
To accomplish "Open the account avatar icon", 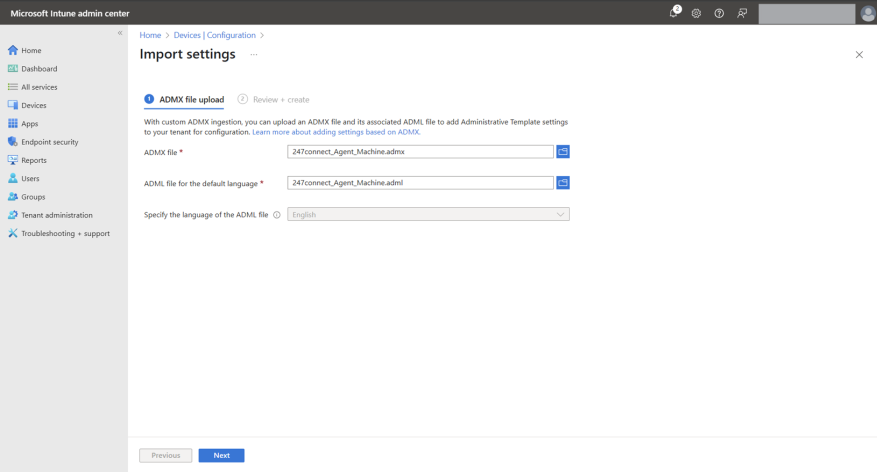I will tap(867, 13).
